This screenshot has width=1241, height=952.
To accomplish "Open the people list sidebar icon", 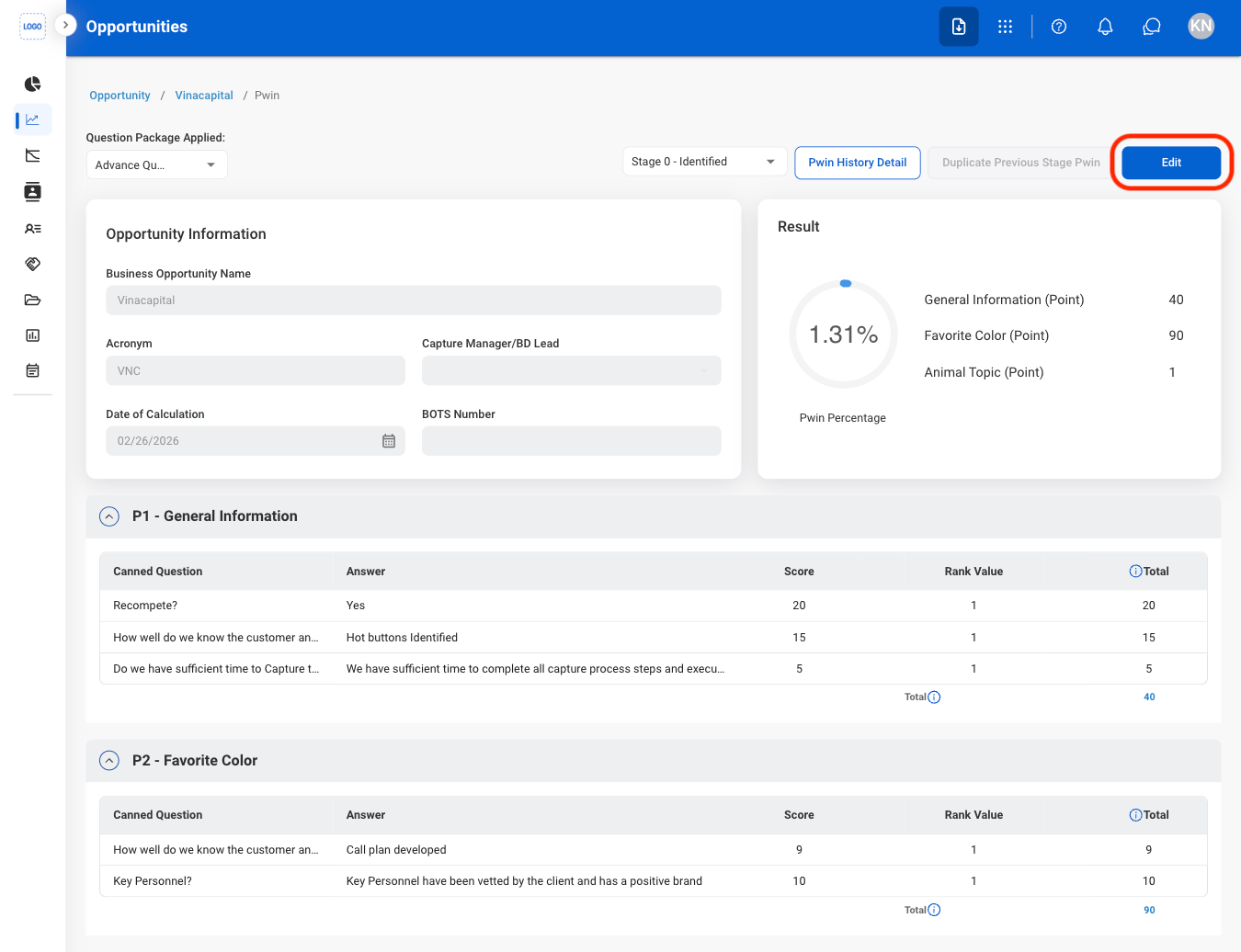I will (32, 229).
